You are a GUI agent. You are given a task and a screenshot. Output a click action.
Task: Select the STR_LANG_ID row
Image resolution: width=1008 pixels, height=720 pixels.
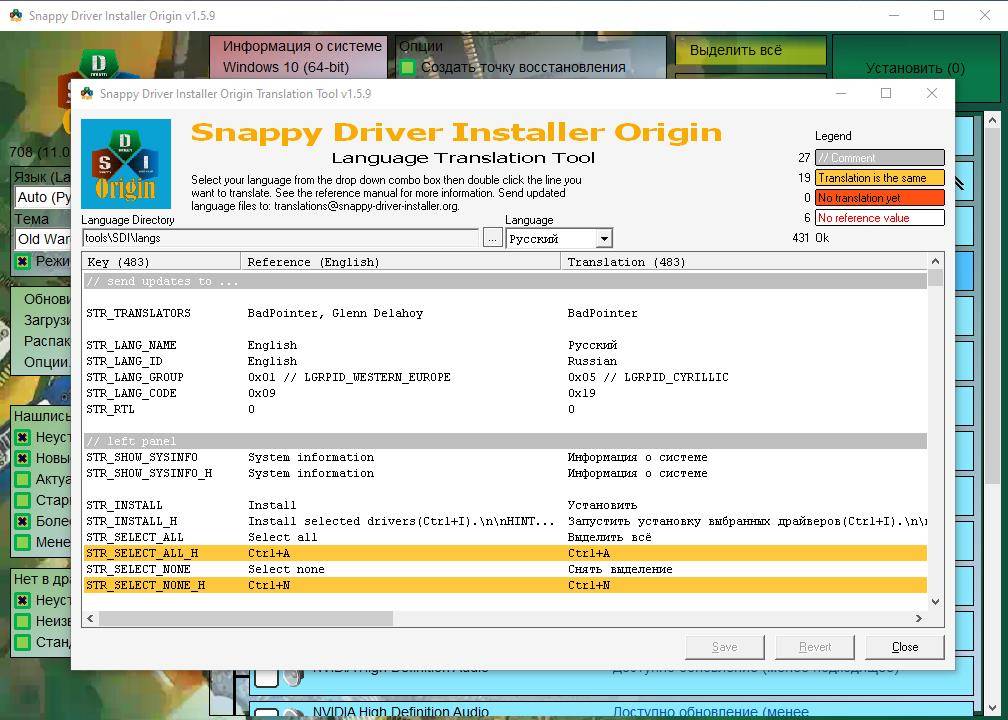505,361
